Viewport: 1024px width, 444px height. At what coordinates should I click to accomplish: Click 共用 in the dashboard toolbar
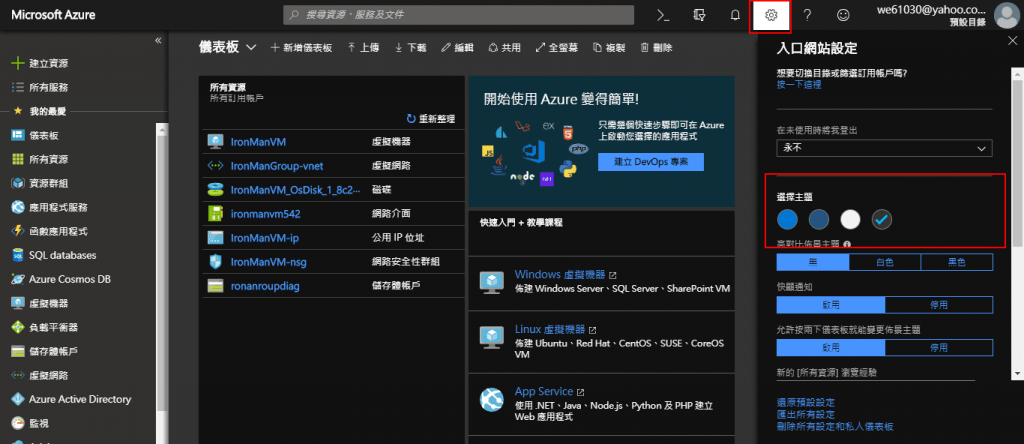coord(504,48)
